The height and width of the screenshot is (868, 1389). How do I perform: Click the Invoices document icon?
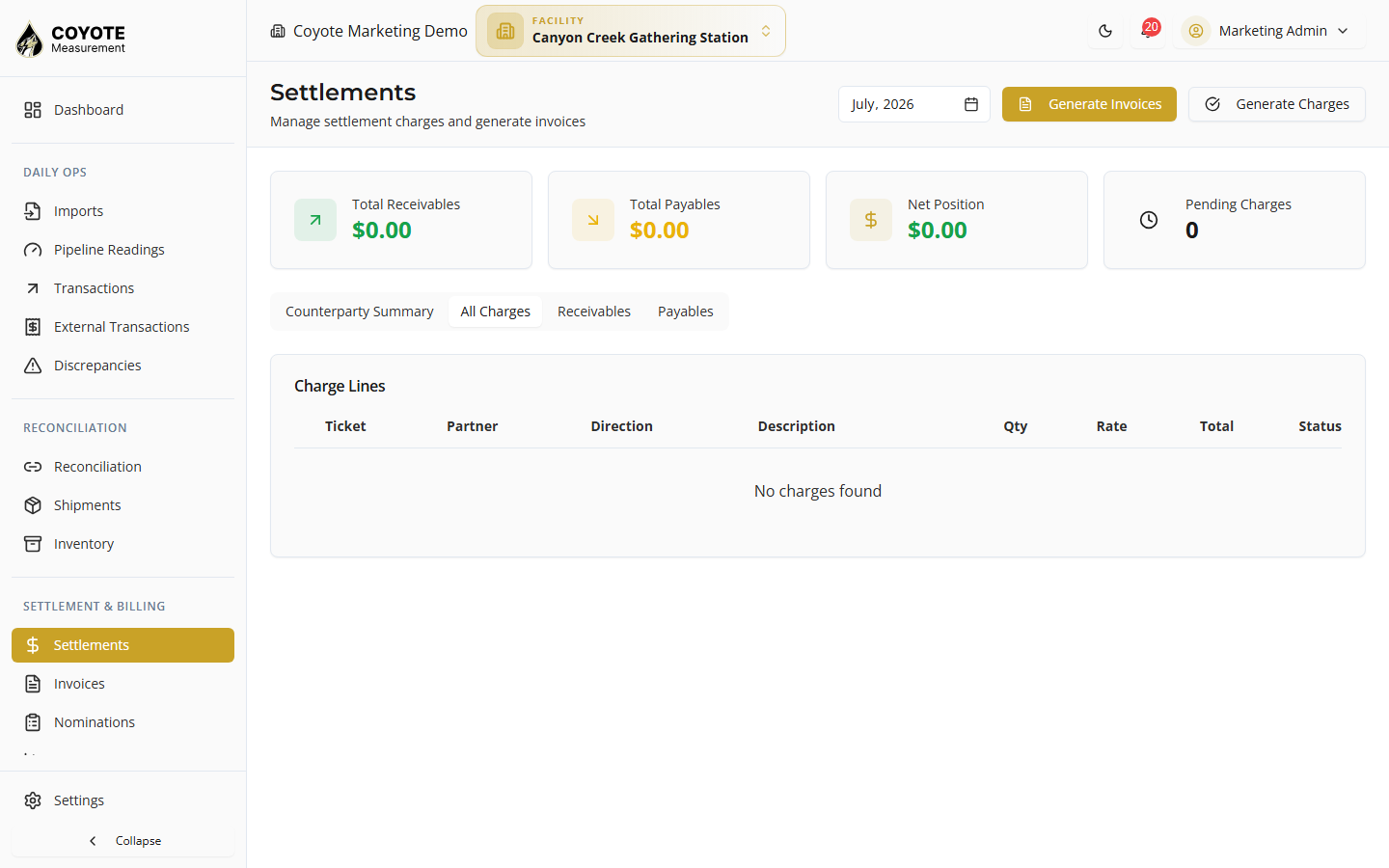pos(33,684)
